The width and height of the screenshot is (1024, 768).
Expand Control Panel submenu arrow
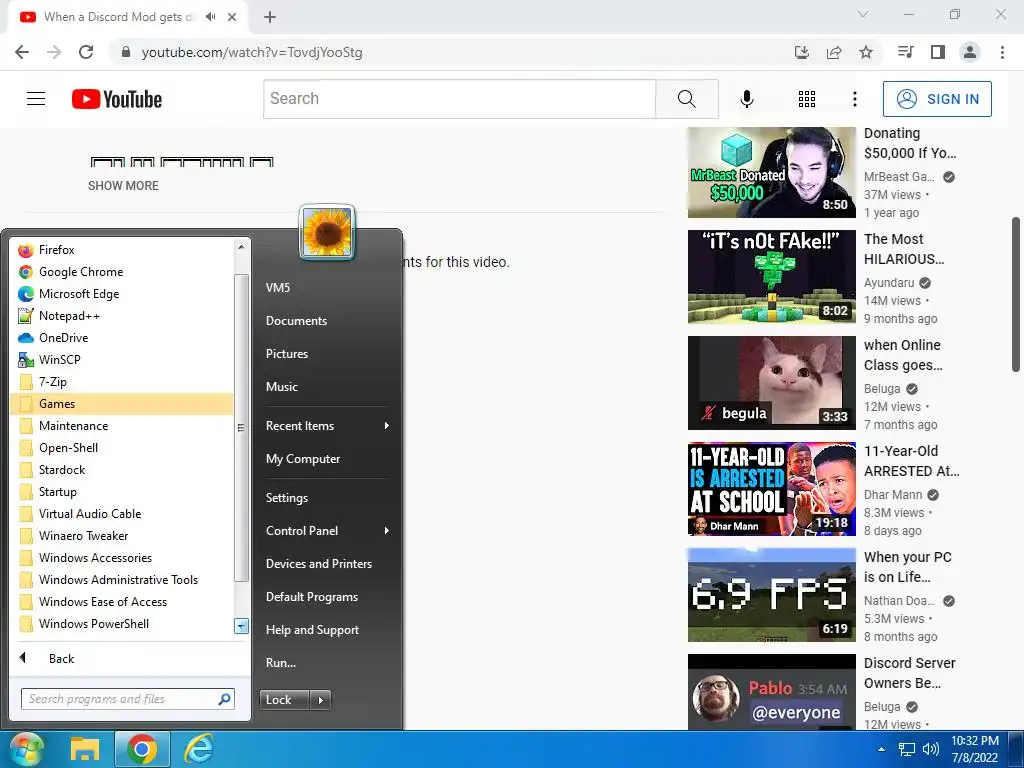coord(387,530)
